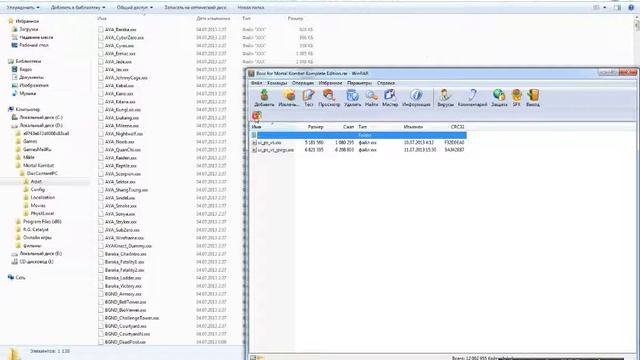
Task: Click the WinRAR virus scan (Вирусы) icon
Action: click(x=445, y=98)
